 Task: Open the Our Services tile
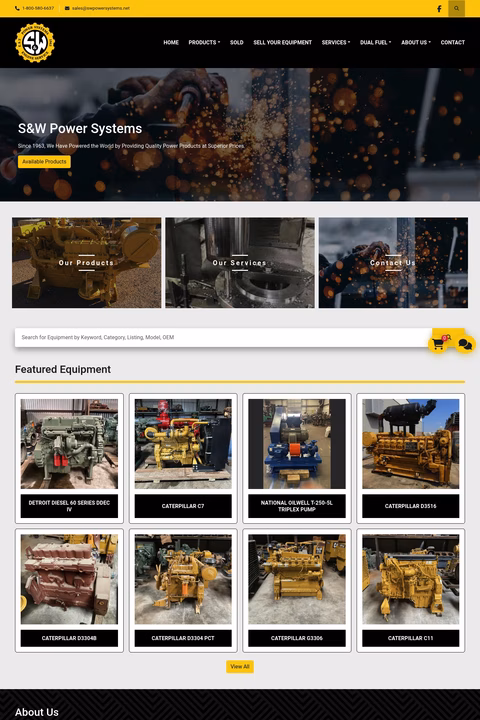240,263
